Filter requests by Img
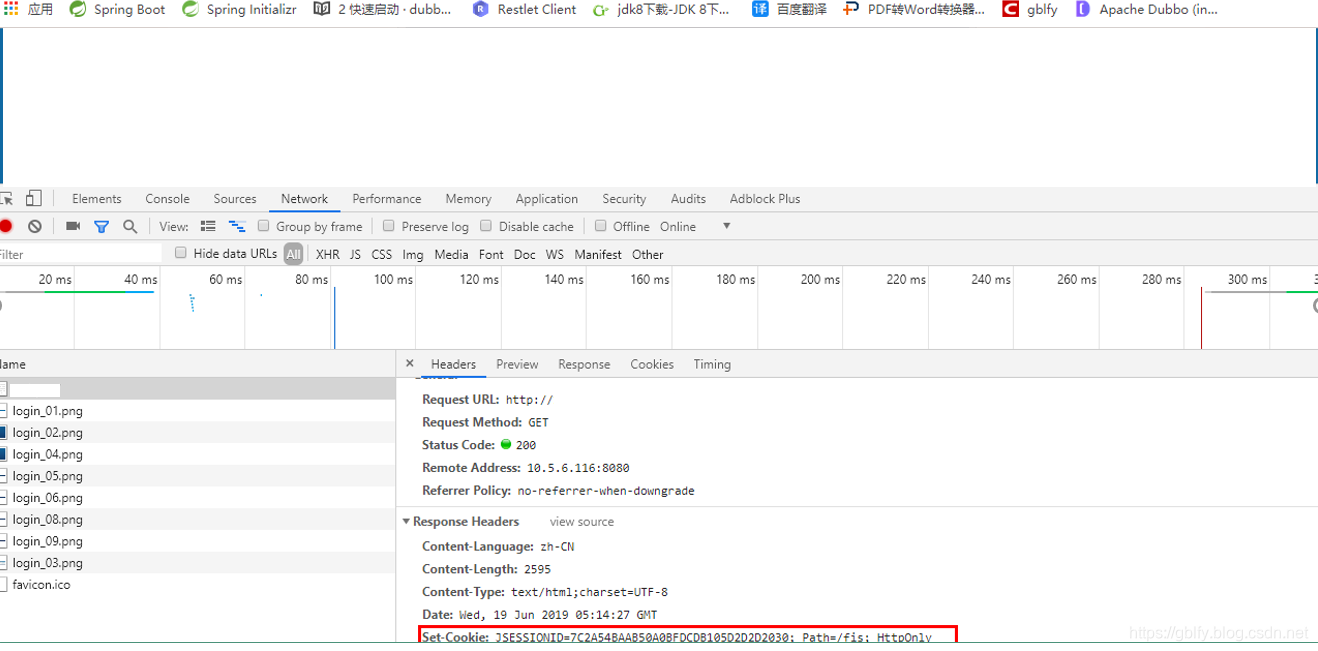This screenshot has height=651, width=1318. coord(413,255)
